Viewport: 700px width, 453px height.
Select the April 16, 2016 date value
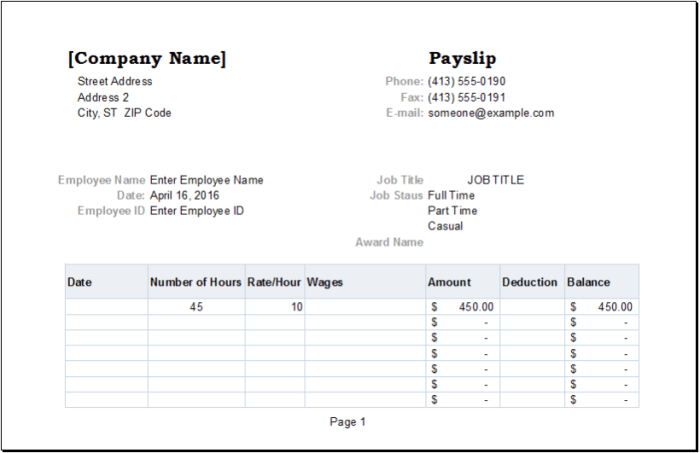[x=184, y=195]
